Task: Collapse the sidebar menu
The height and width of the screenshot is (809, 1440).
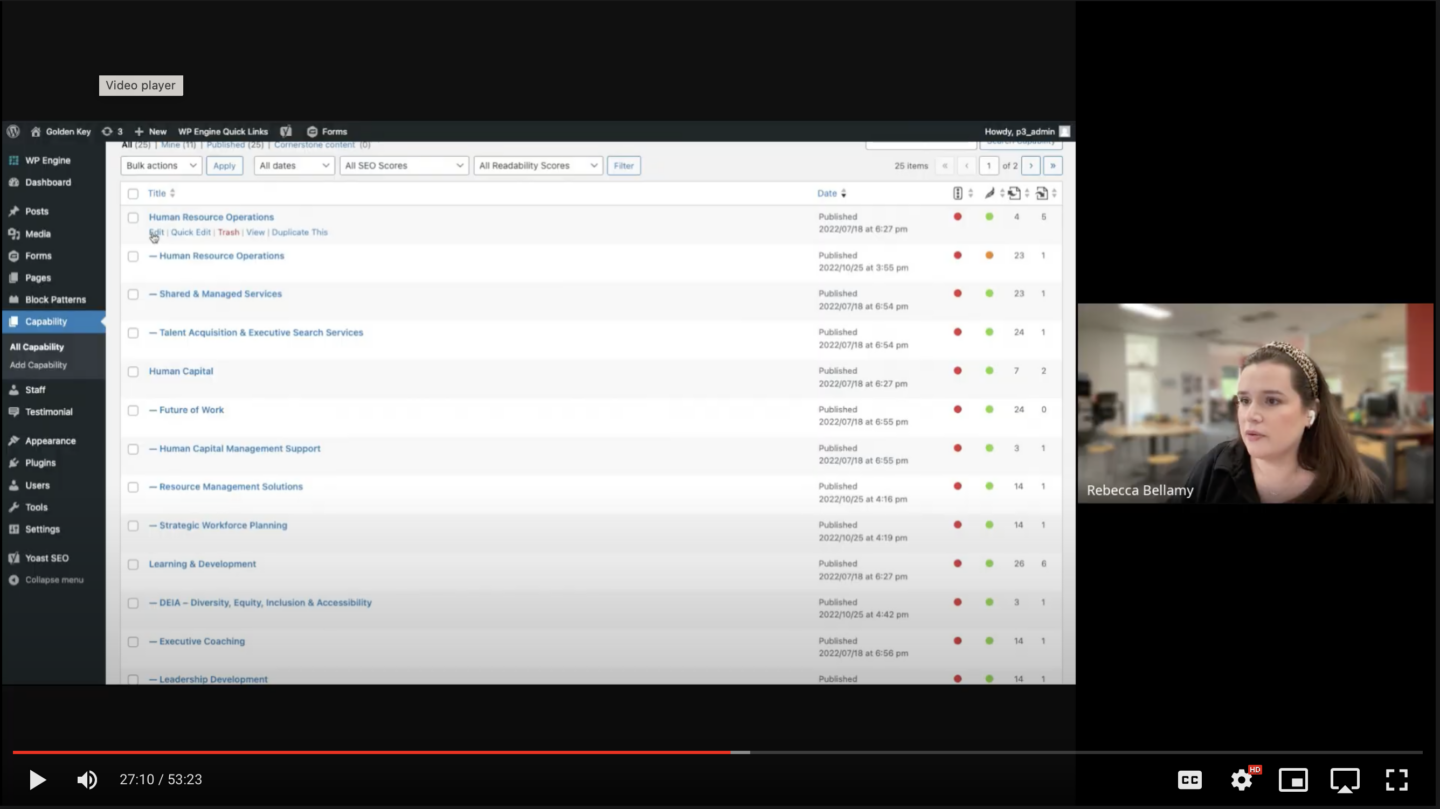Action: [54, 580]
